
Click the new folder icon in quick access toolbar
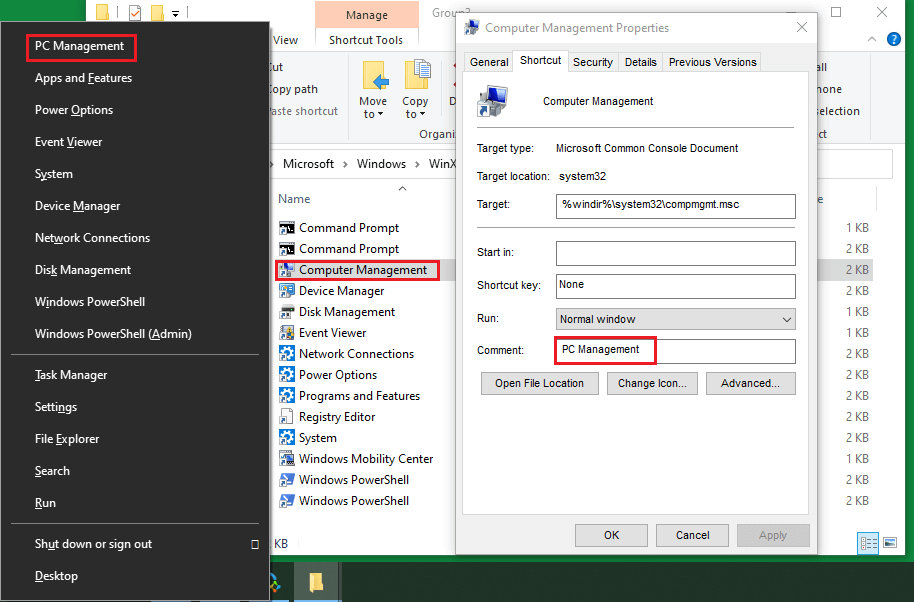[x=157, y=12]
